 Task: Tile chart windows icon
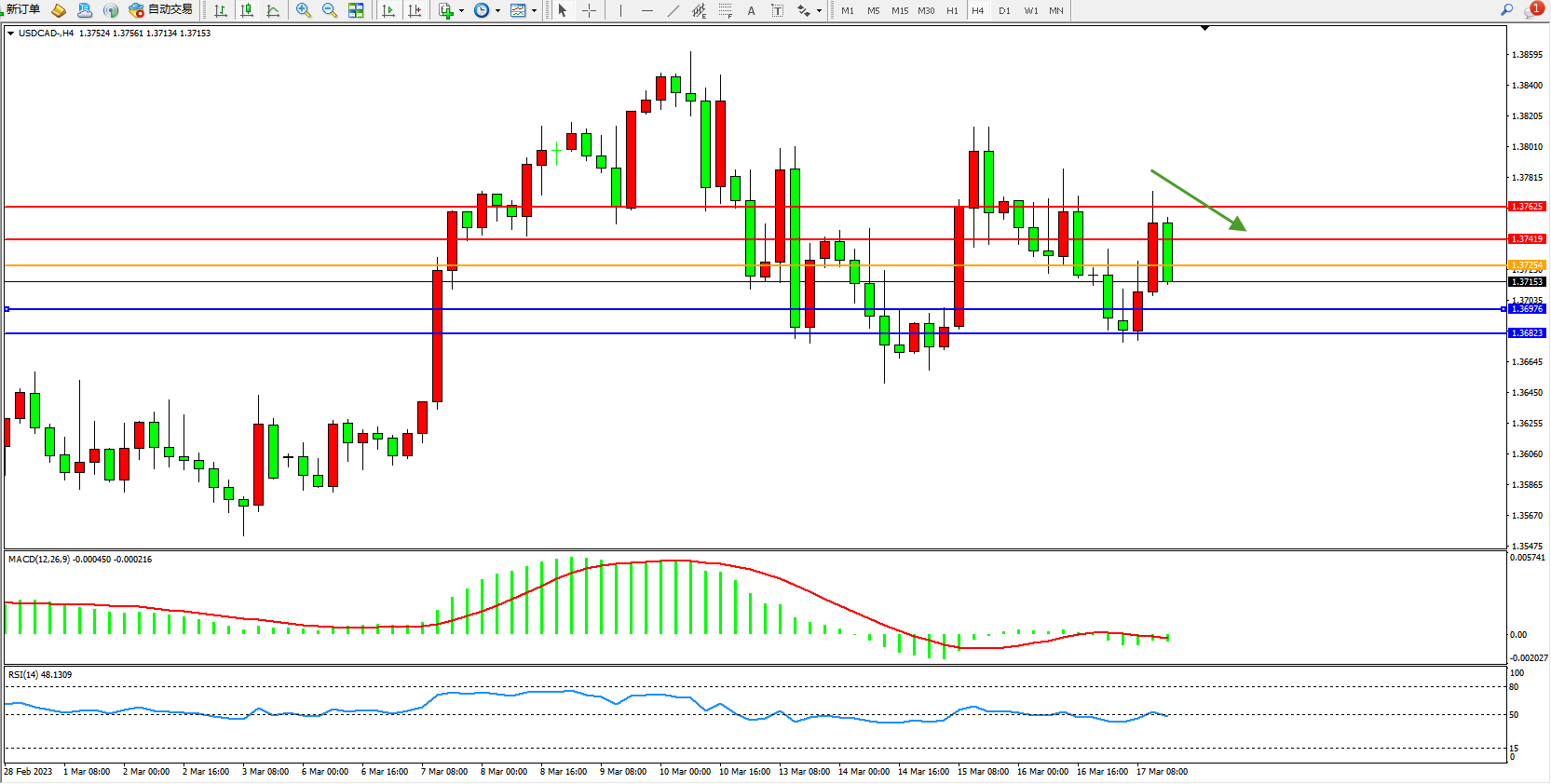[x=356, y=11]
